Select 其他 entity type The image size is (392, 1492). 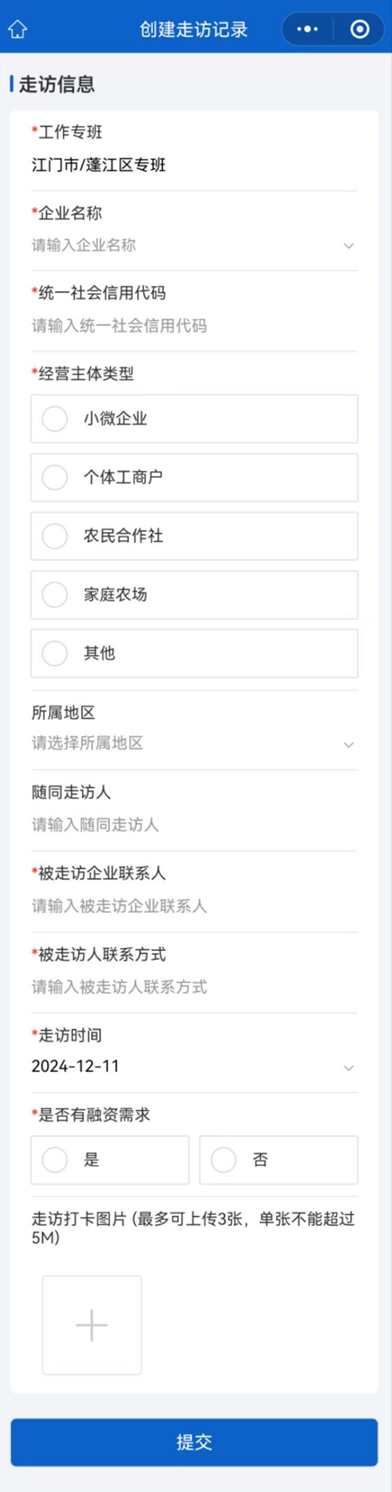(x=194, y=654)
